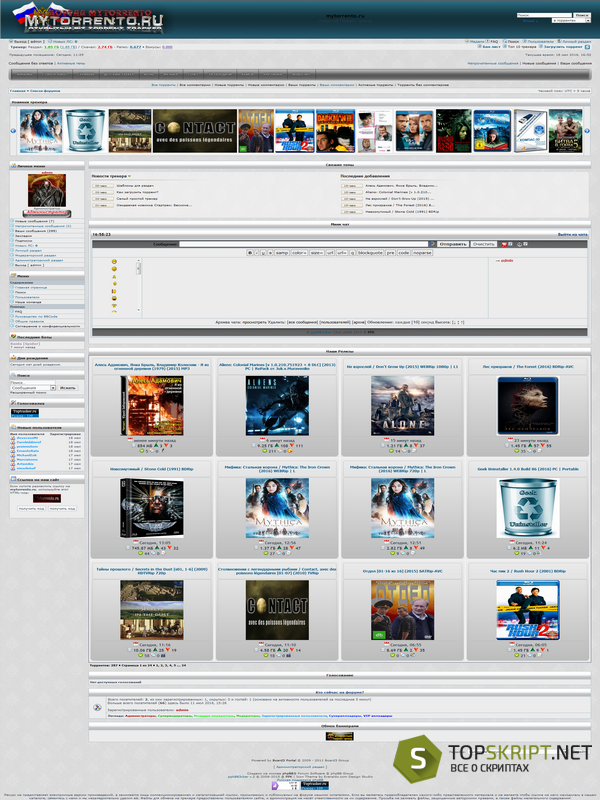Open the Активные темы link below the header

click(71, 64)
